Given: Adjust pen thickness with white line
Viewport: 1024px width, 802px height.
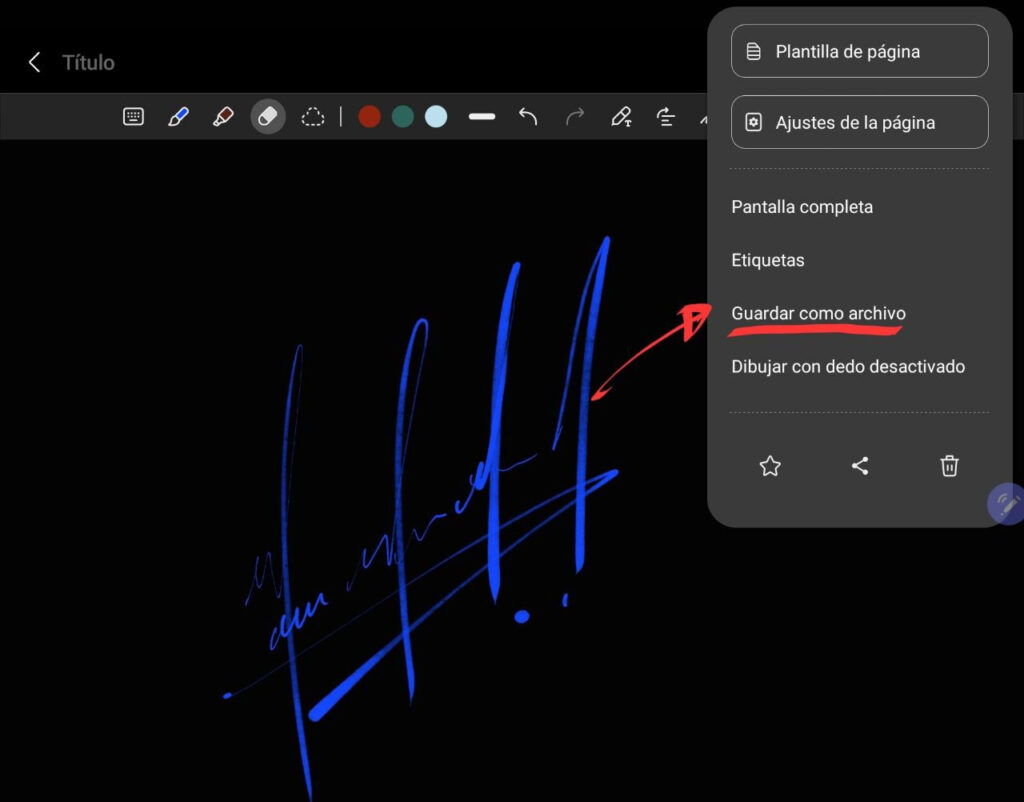Looking at the screenshot, I should pyautogui.click(x=482, y=117).
